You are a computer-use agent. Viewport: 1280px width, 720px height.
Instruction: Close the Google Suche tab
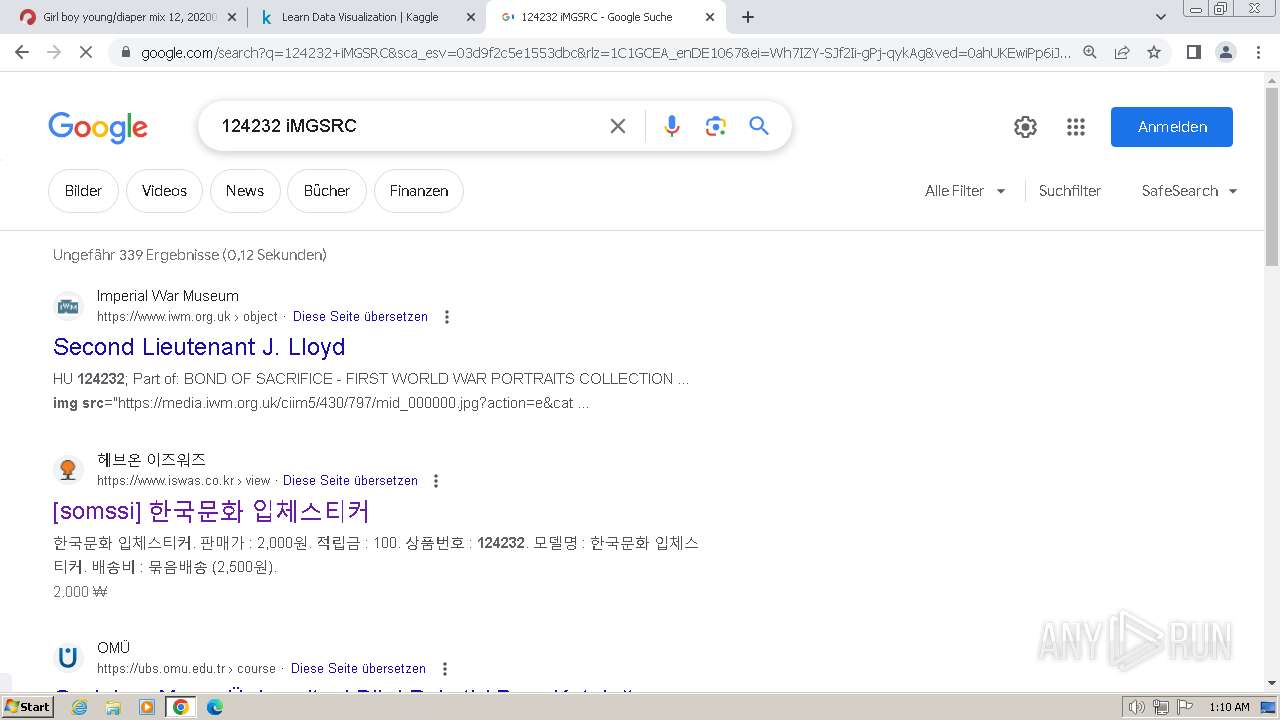[710, 17]
